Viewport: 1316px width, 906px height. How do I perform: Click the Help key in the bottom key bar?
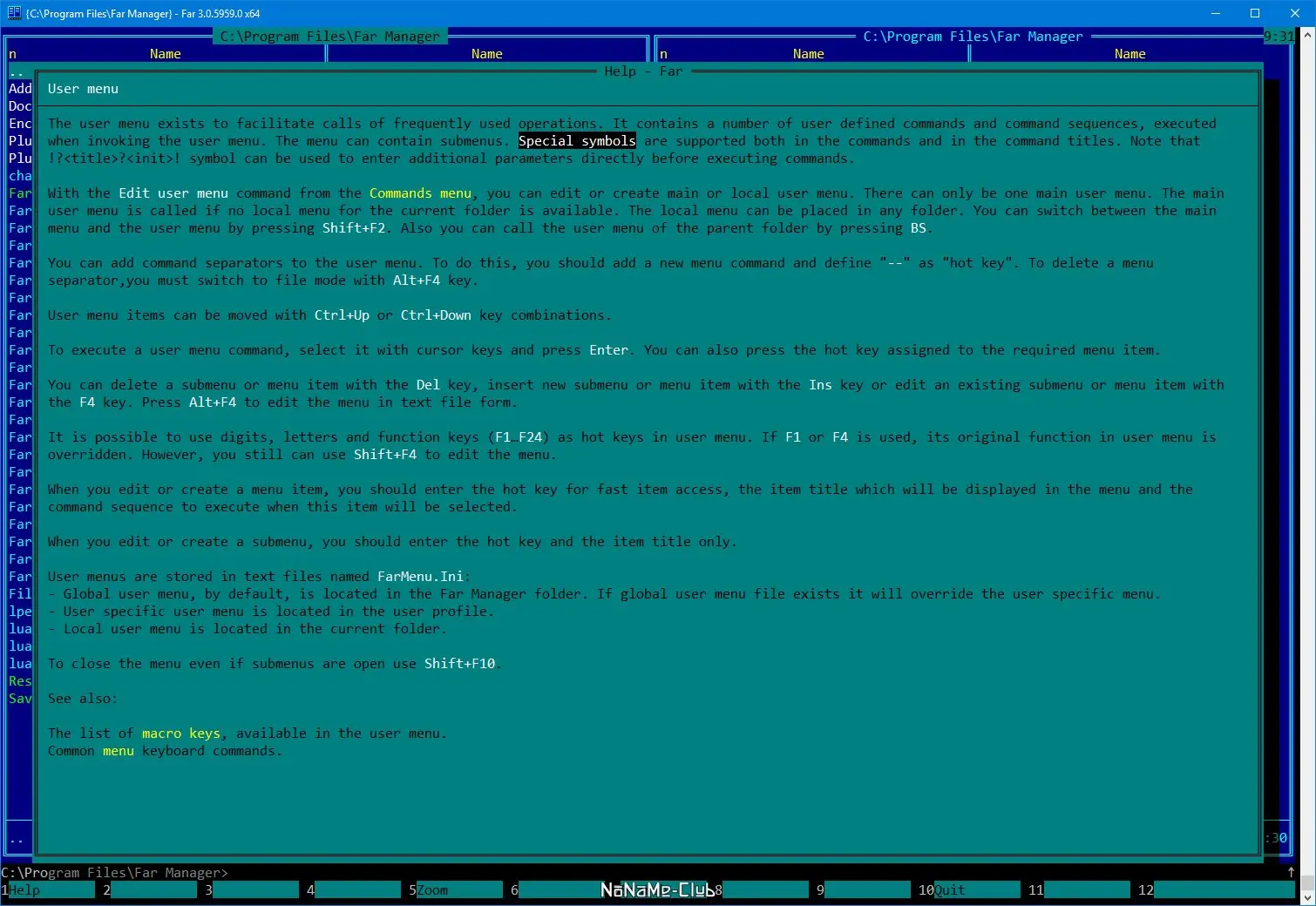(x=51, y=889)
